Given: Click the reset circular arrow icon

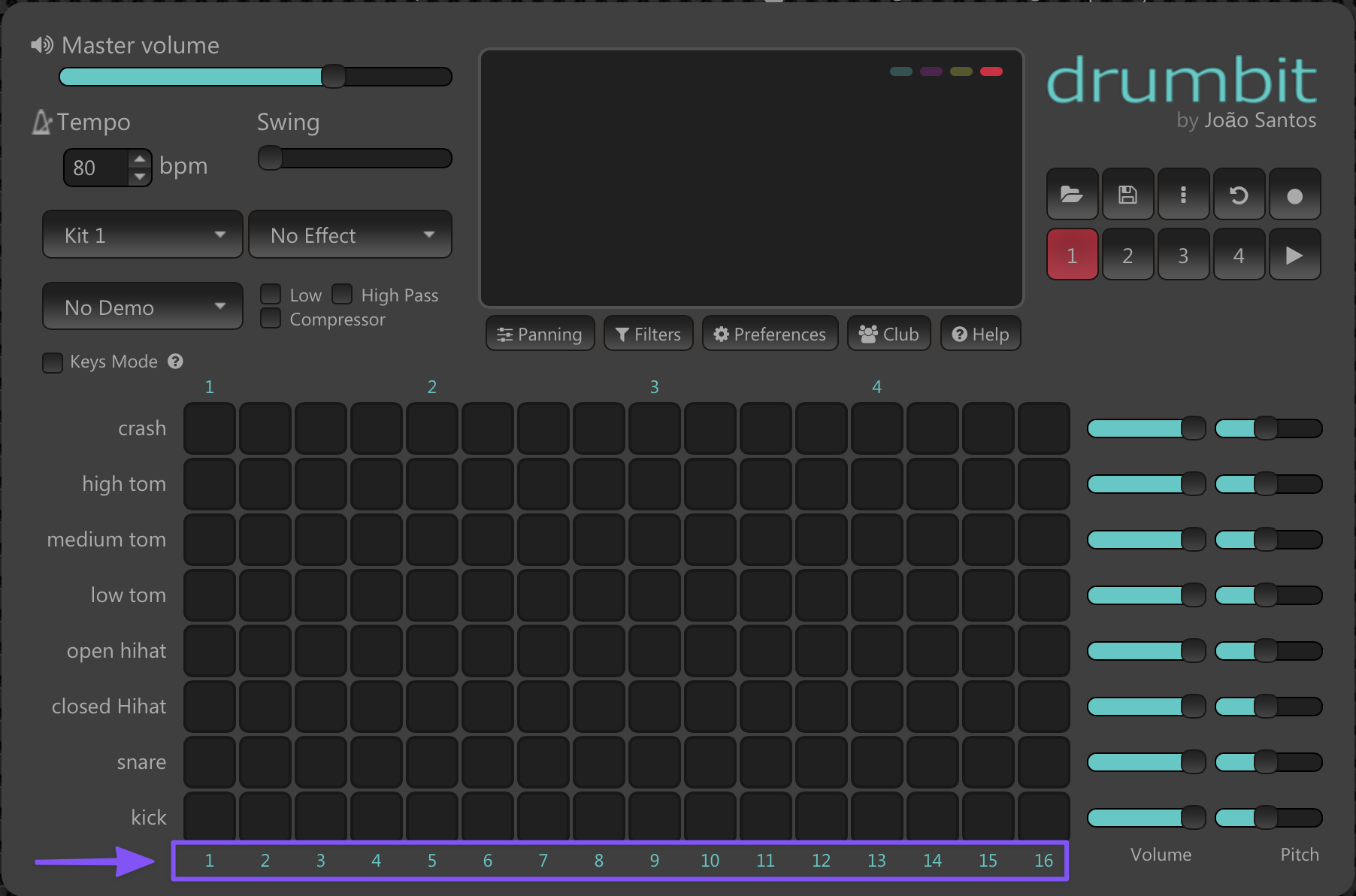Looking at the screenshot, I should tap(1239, 195).
